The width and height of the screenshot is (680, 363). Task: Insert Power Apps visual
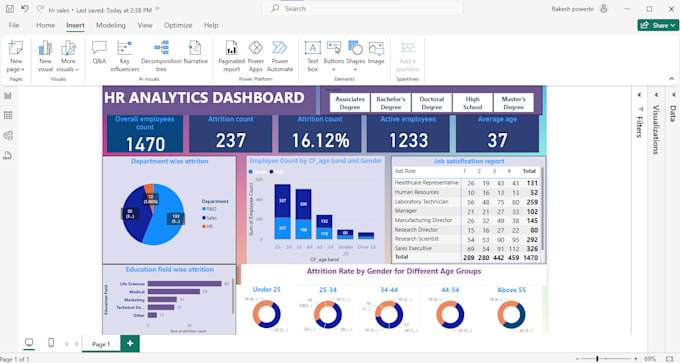click(x=256, y=56)
